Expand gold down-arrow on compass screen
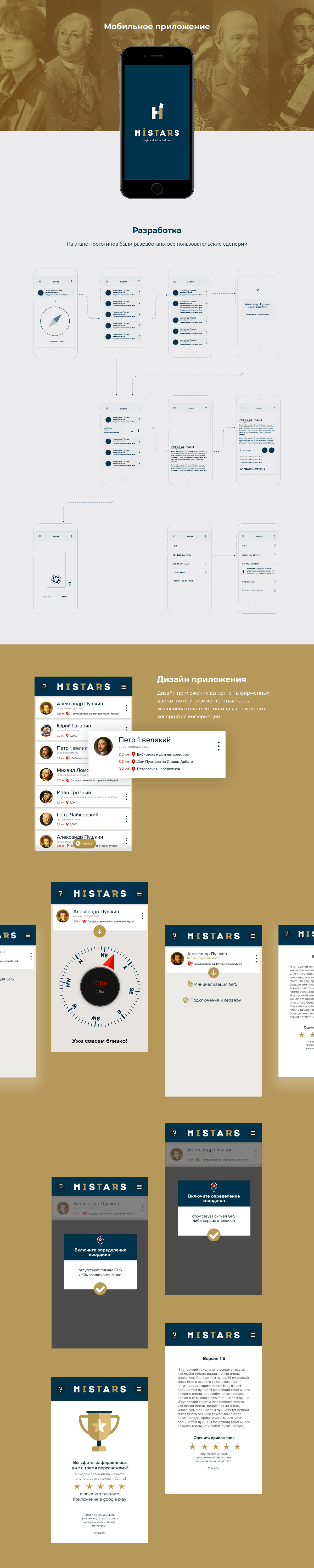This screenshot has width=314, height=1568. tap(100, 931)
